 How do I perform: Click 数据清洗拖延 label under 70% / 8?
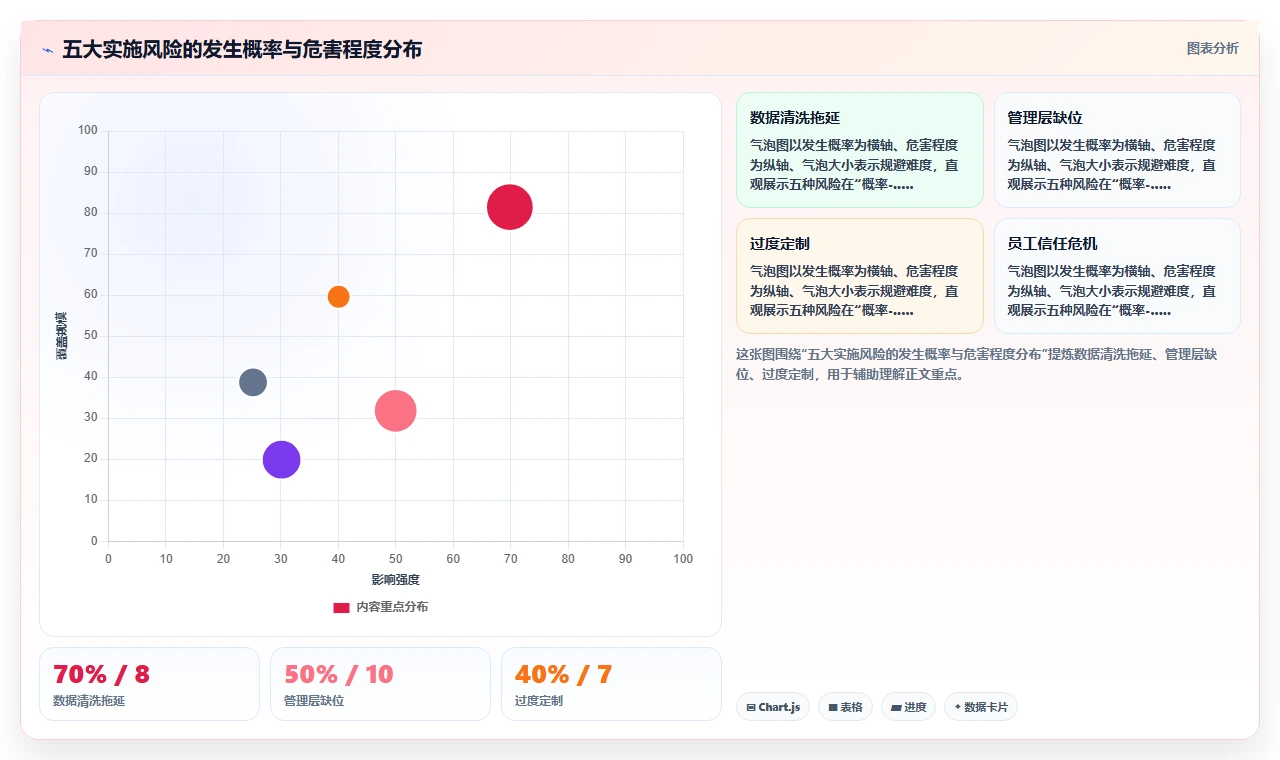89,701
